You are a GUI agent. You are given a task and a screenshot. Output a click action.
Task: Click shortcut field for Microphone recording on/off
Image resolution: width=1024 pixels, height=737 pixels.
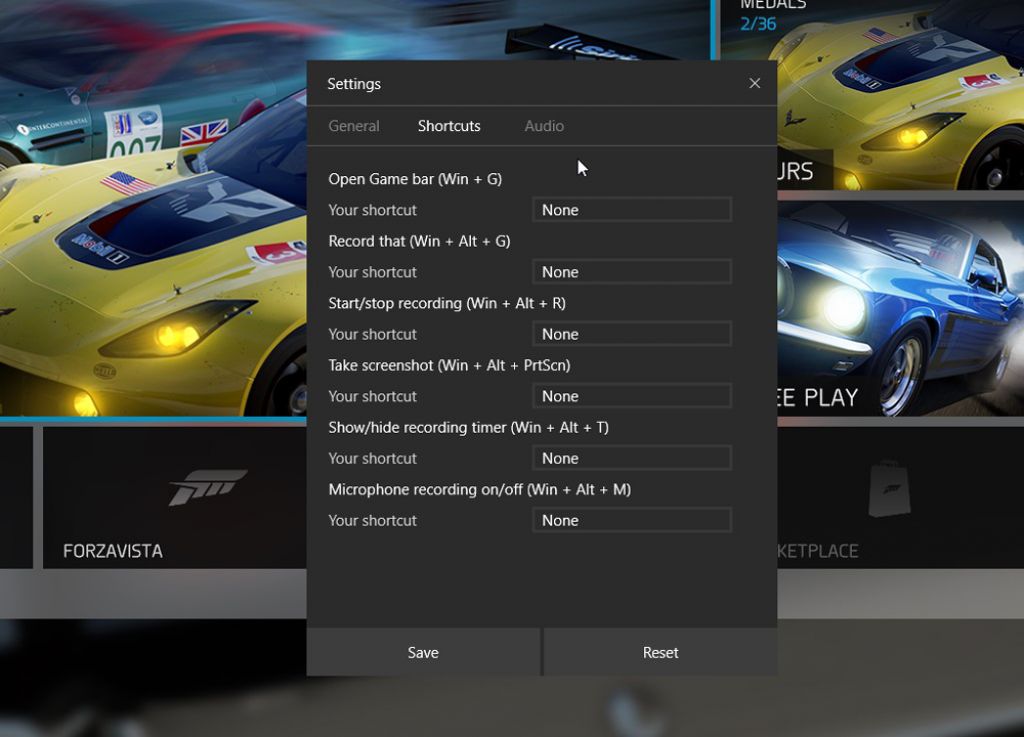[x=632, y=520]
